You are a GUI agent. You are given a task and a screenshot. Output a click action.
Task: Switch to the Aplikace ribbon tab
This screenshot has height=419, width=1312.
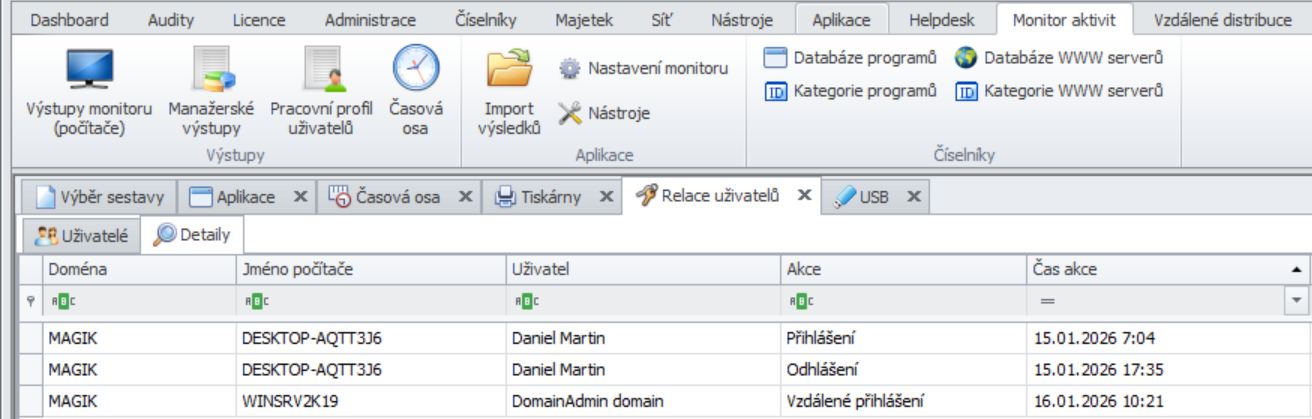841,19
